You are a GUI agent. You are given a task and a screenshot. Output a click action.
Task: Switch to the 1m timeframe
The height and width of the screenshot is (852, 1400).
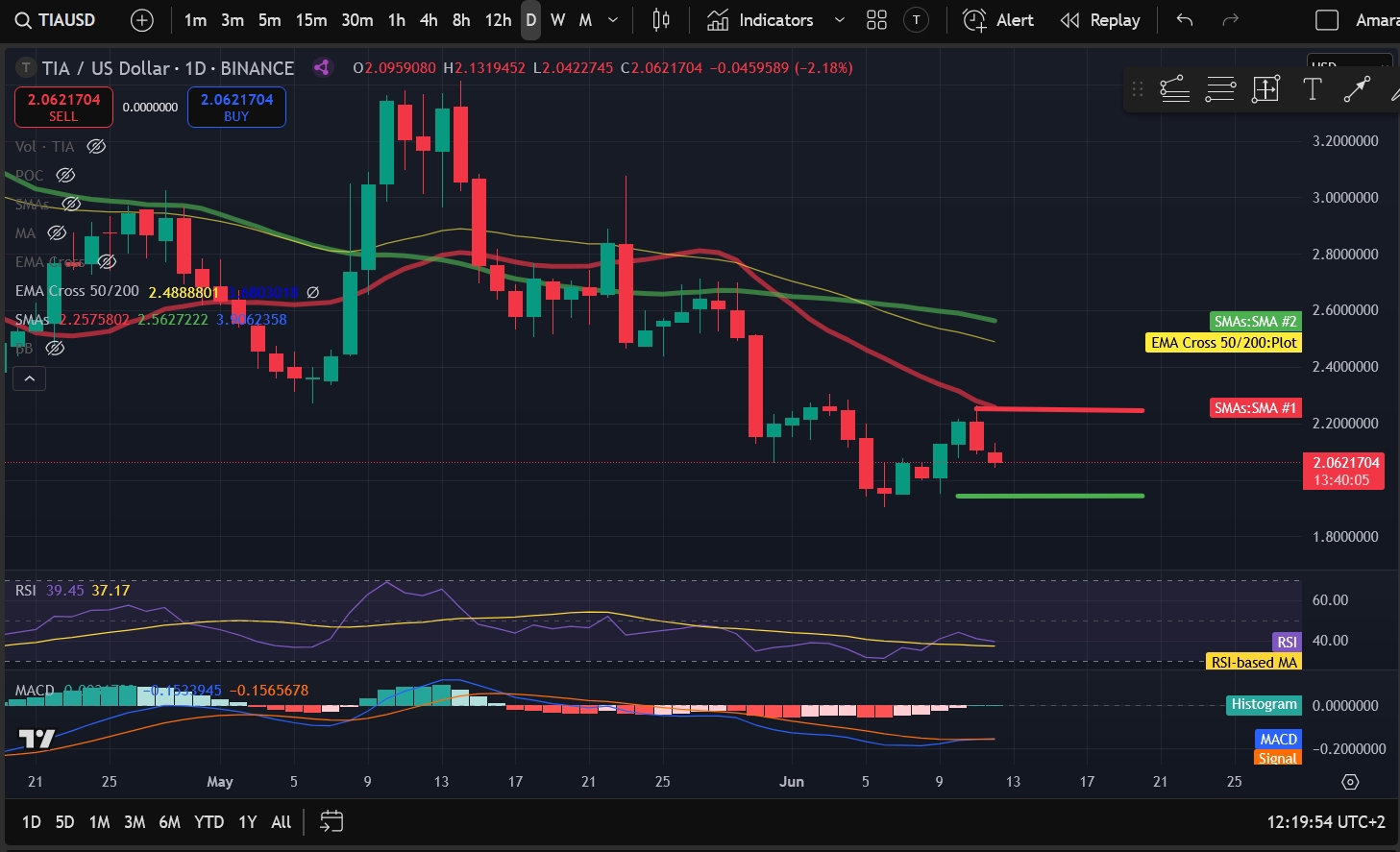point(195,20)
